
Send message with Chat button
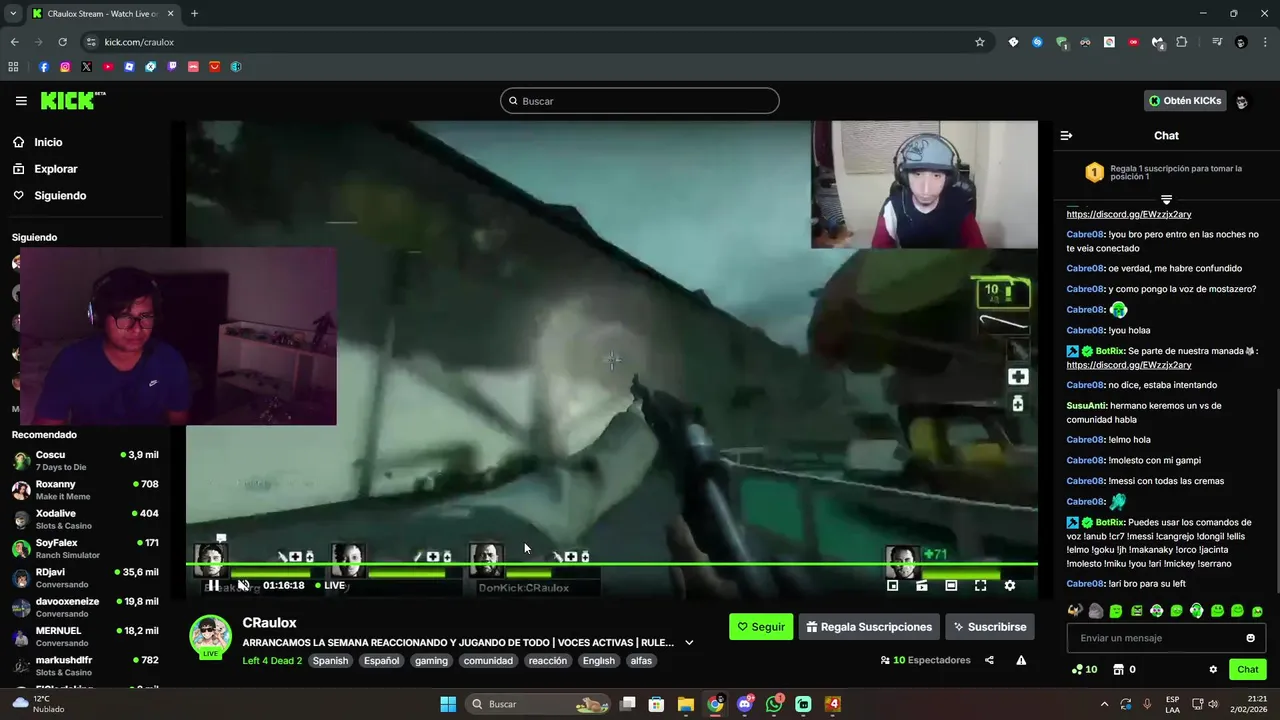(x=1248, y=669)
